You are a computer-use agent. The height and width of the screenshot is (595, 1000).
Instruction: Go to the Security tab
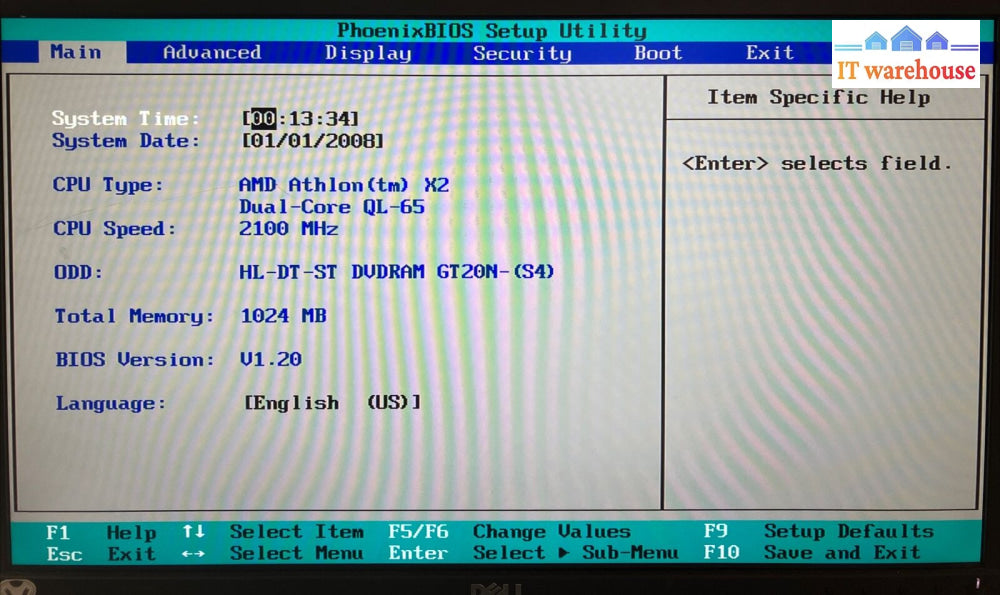pyautogui.click(x=522, y=53)
